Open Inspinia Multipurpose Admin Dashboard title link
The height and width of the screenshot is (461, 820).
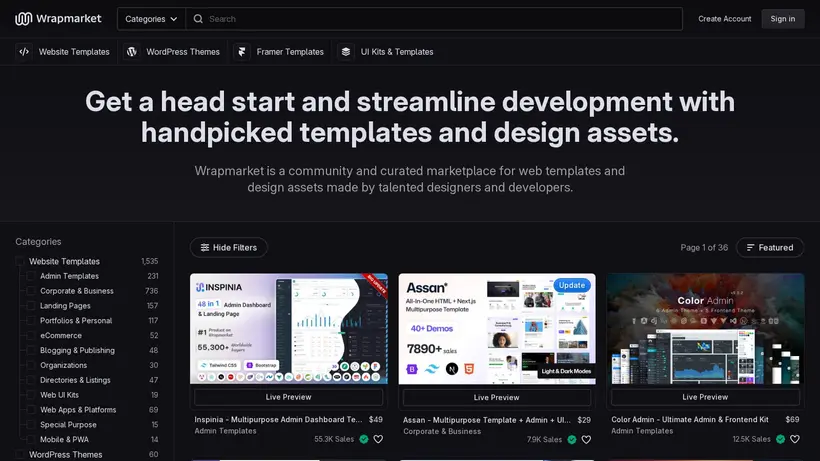point(278,420)
